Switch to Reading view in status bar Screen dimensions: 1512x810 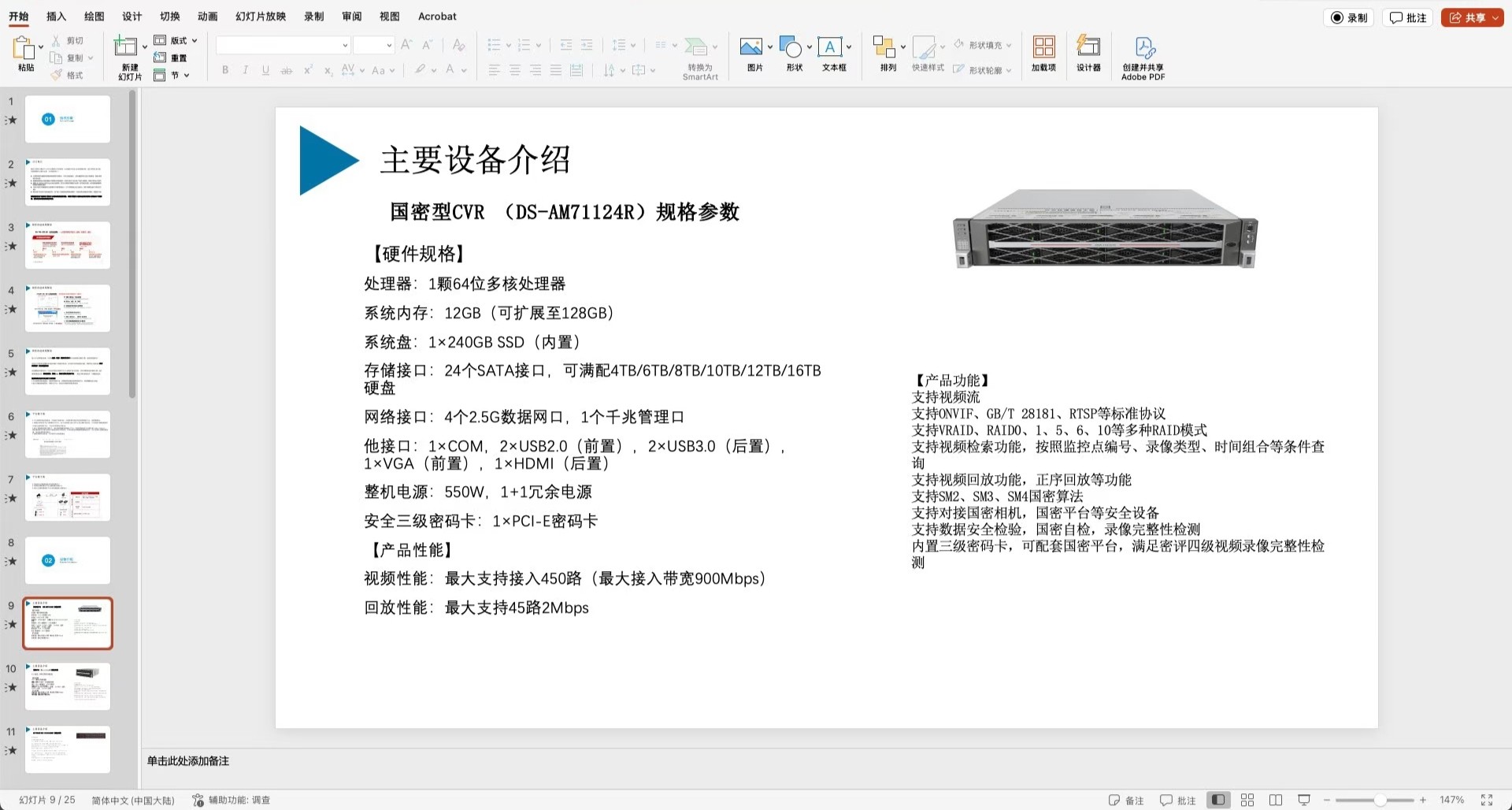click(1276, 800)
